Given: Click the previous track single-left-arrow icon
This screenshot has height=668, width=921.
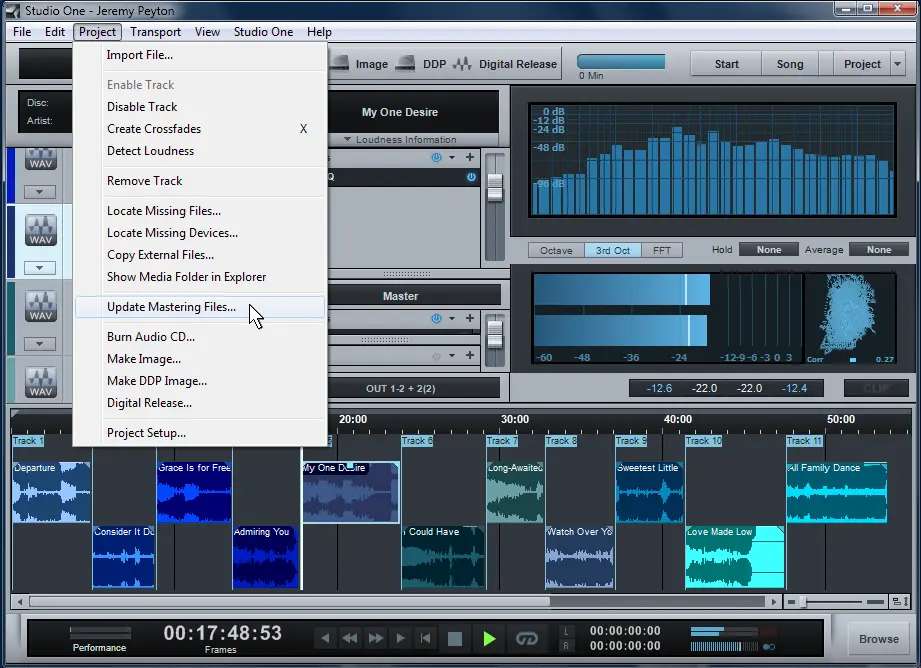Looking at the screenshot, I should [x=325, y=638].
